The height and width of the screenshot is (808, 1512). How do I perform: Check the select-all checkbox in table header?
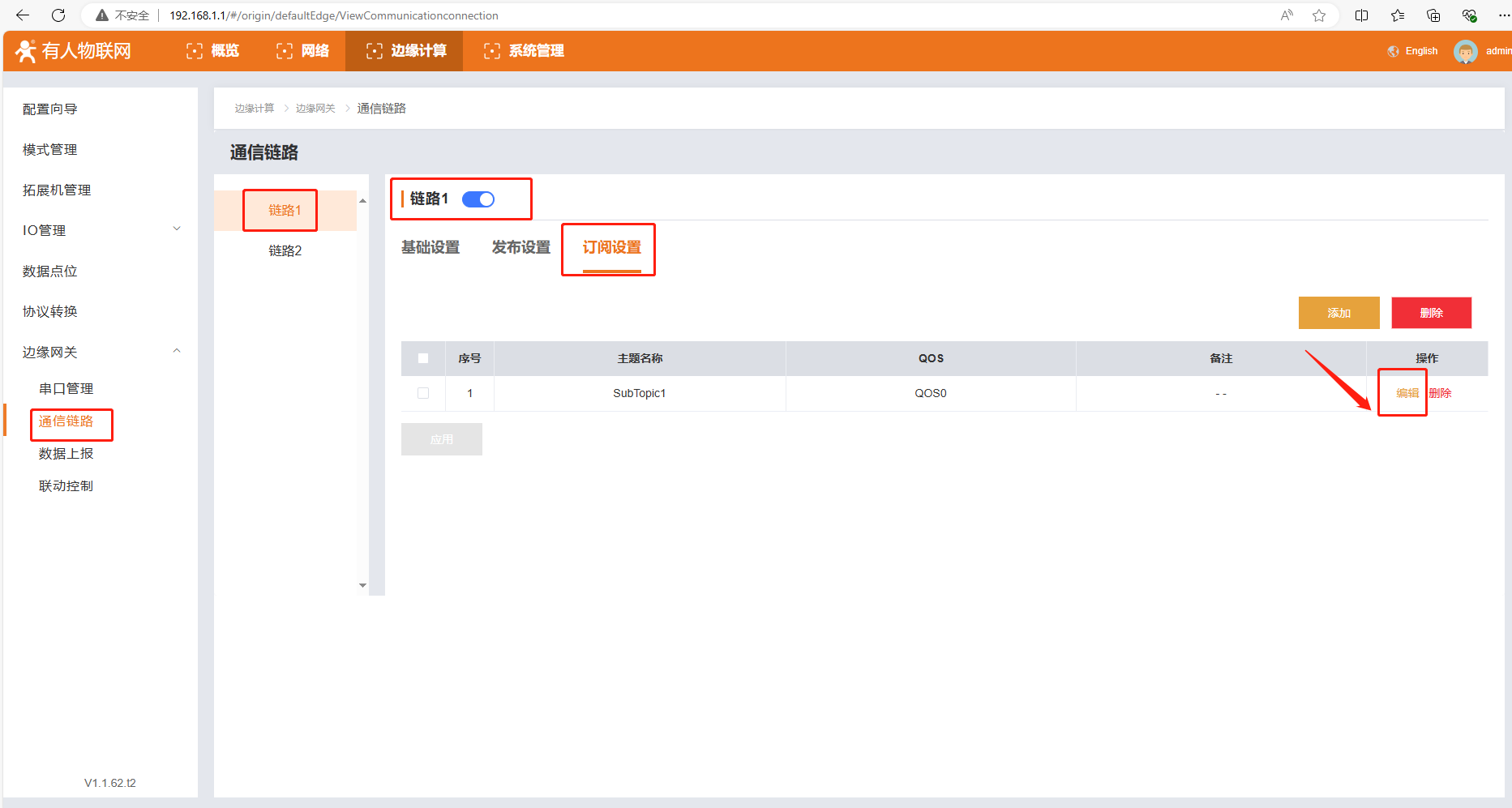423,358
